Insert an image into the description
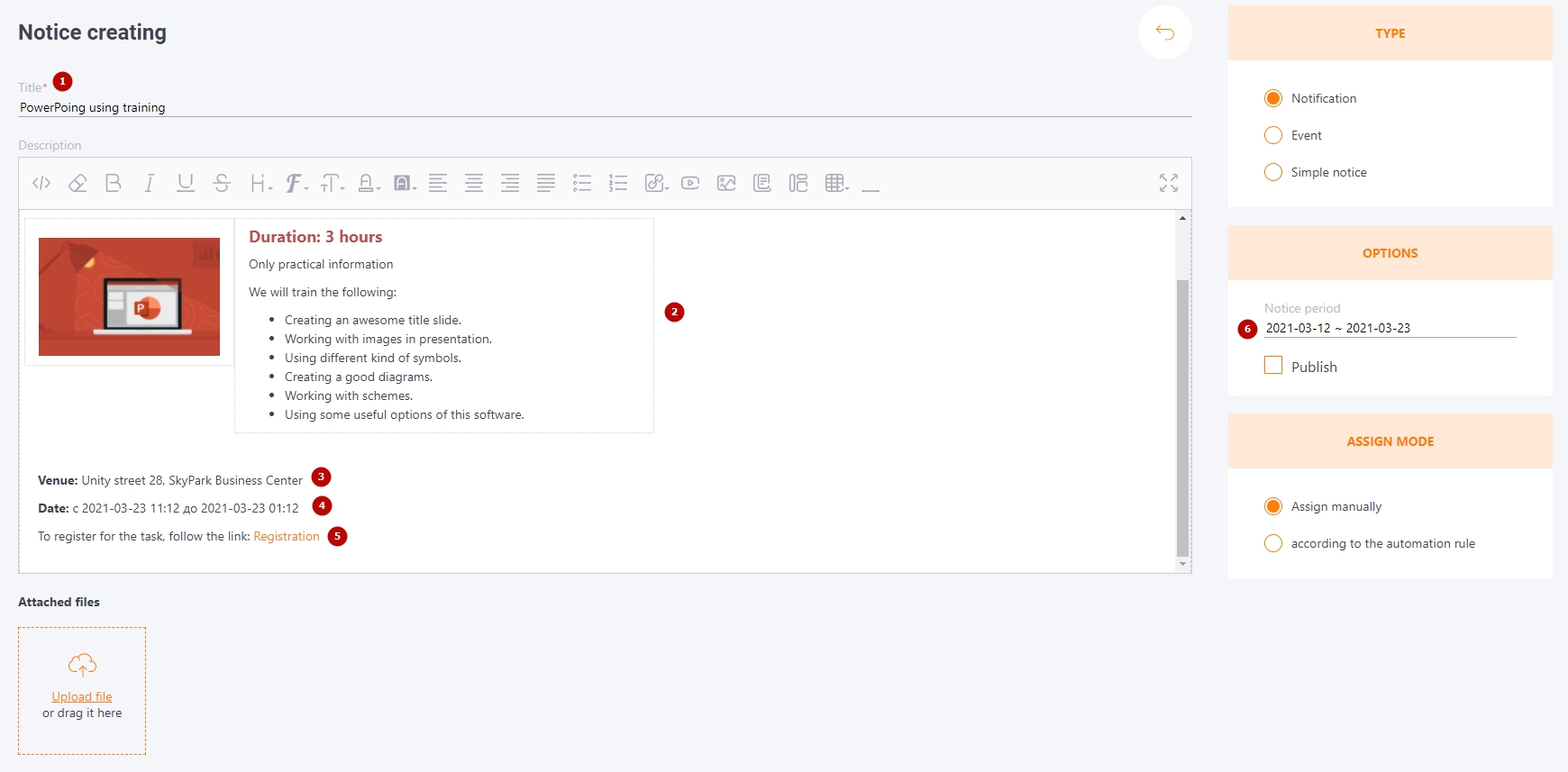This screenshot has height=772, width=1568. [726, 184]
